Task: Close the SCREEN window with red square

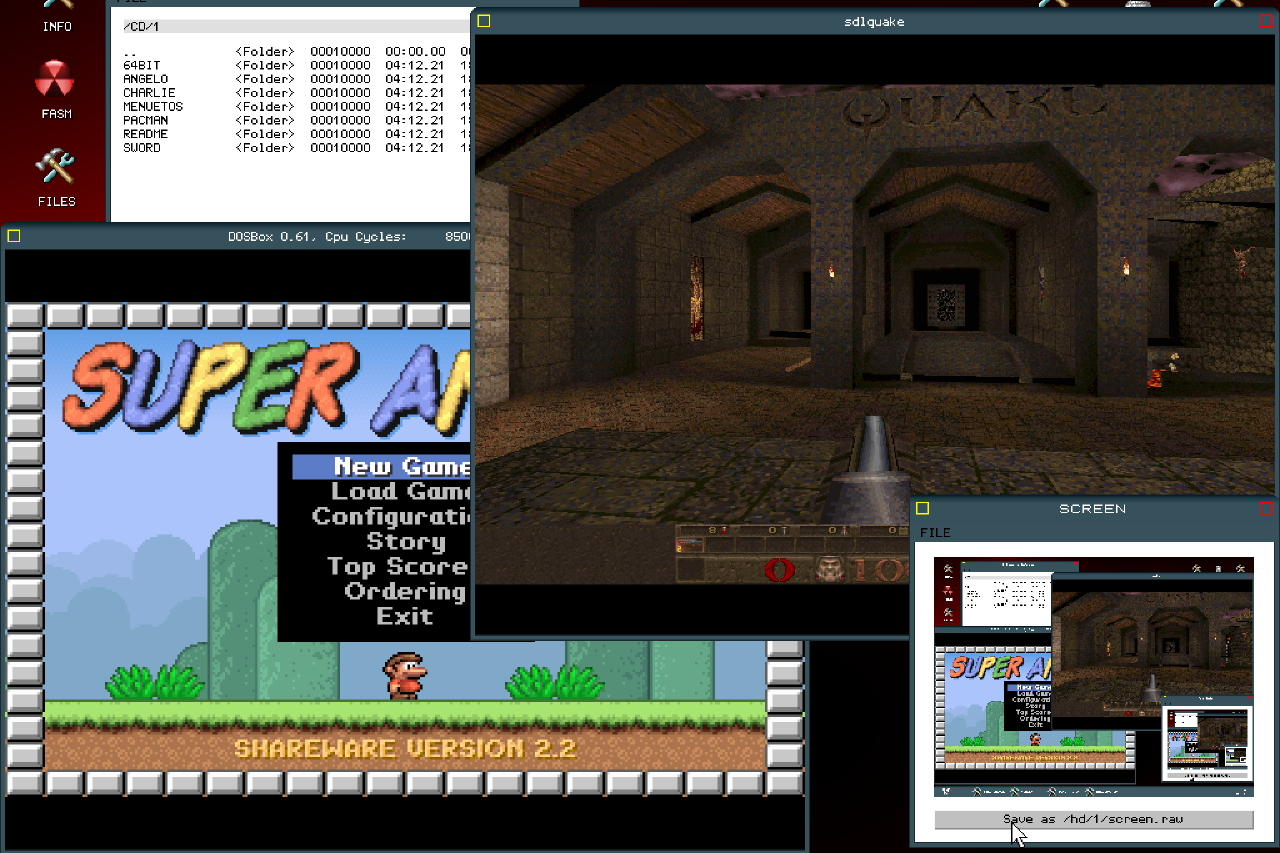Action: click(x=1267, y=508)
